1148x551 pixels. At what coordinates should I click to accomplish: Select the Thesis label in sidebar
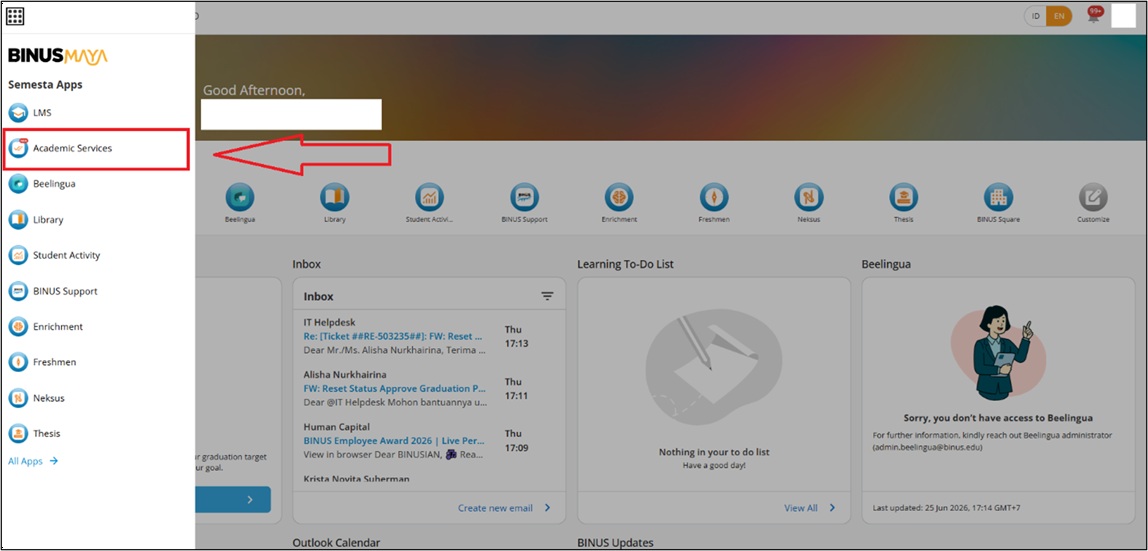[47, 433]
